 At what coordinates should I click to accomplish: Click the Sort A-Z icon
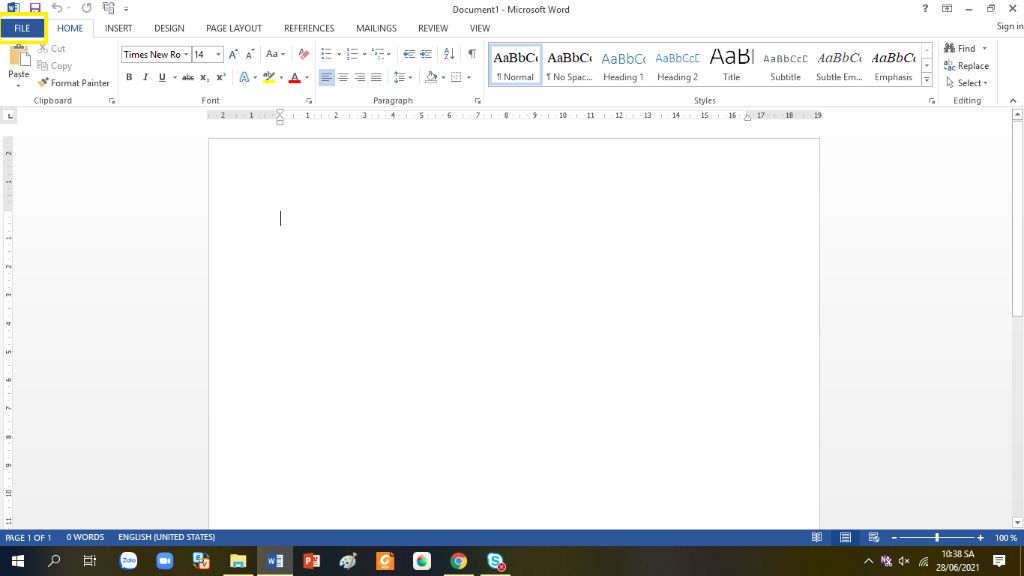click(x=449, y=54)
